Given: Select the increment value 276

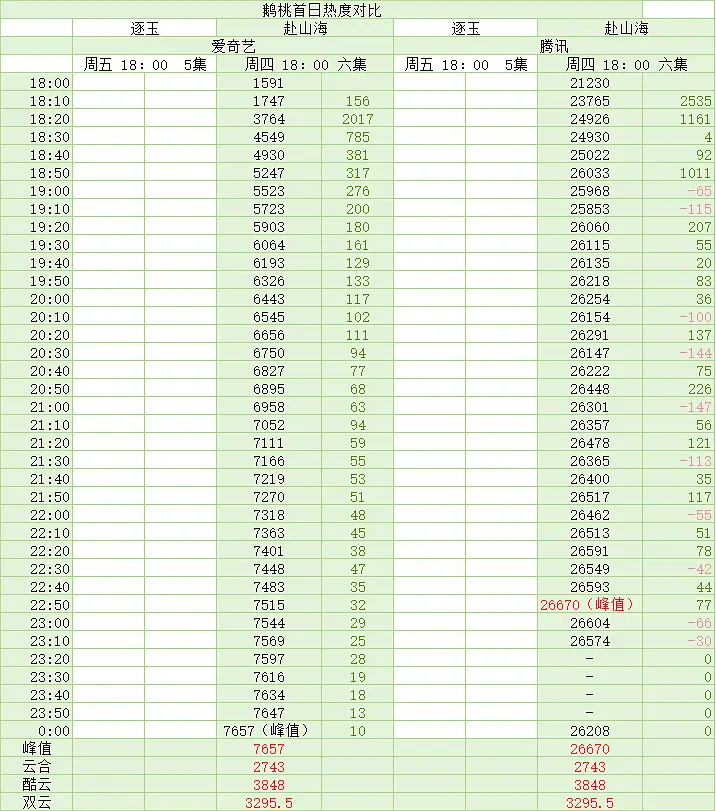Looking at the screenshot, I should 357,191.
